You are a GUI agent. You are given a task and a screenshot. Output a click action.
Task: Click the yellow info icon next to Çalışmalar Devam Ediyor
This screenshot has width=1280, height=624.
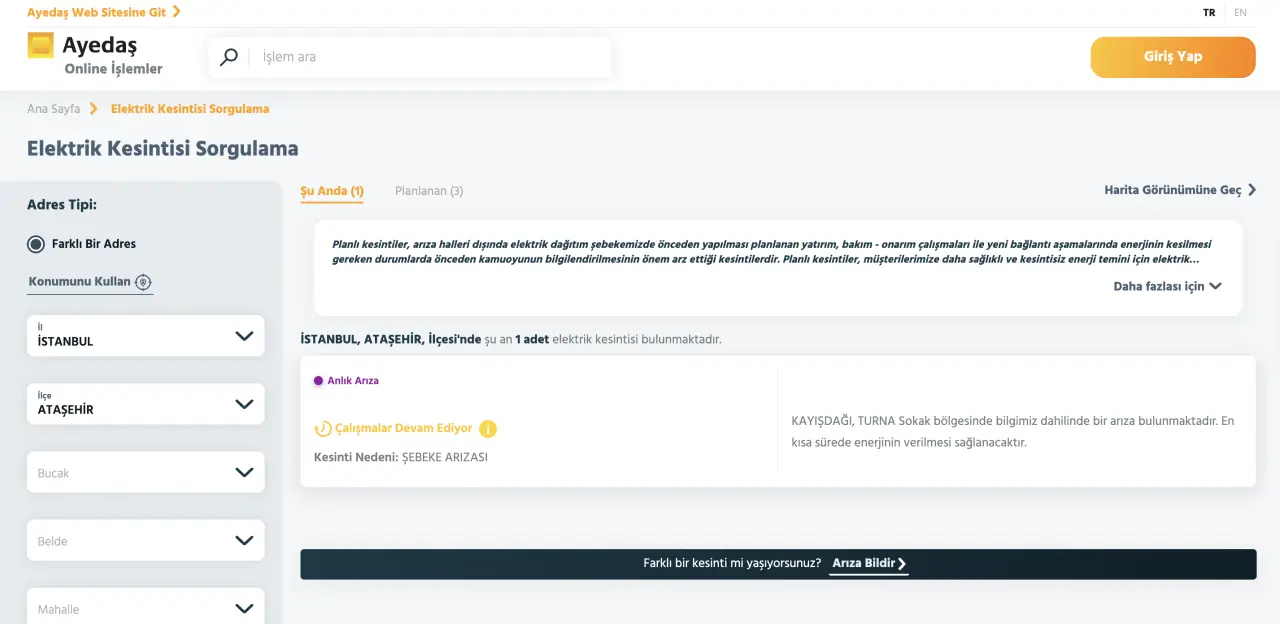tap(488, 429)
